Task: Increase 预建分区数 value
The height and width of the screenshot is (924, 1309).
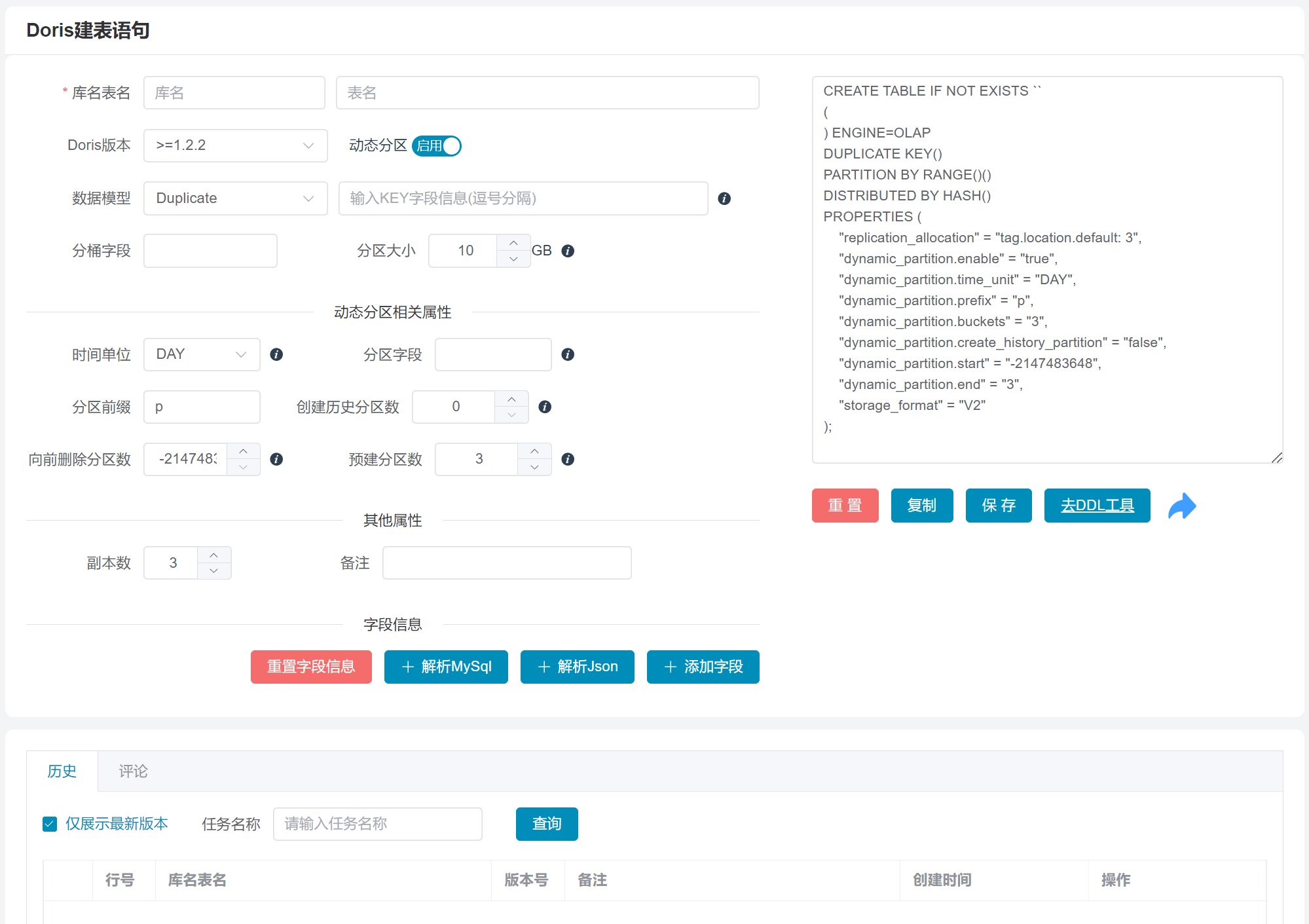Action: coord(535,451)
